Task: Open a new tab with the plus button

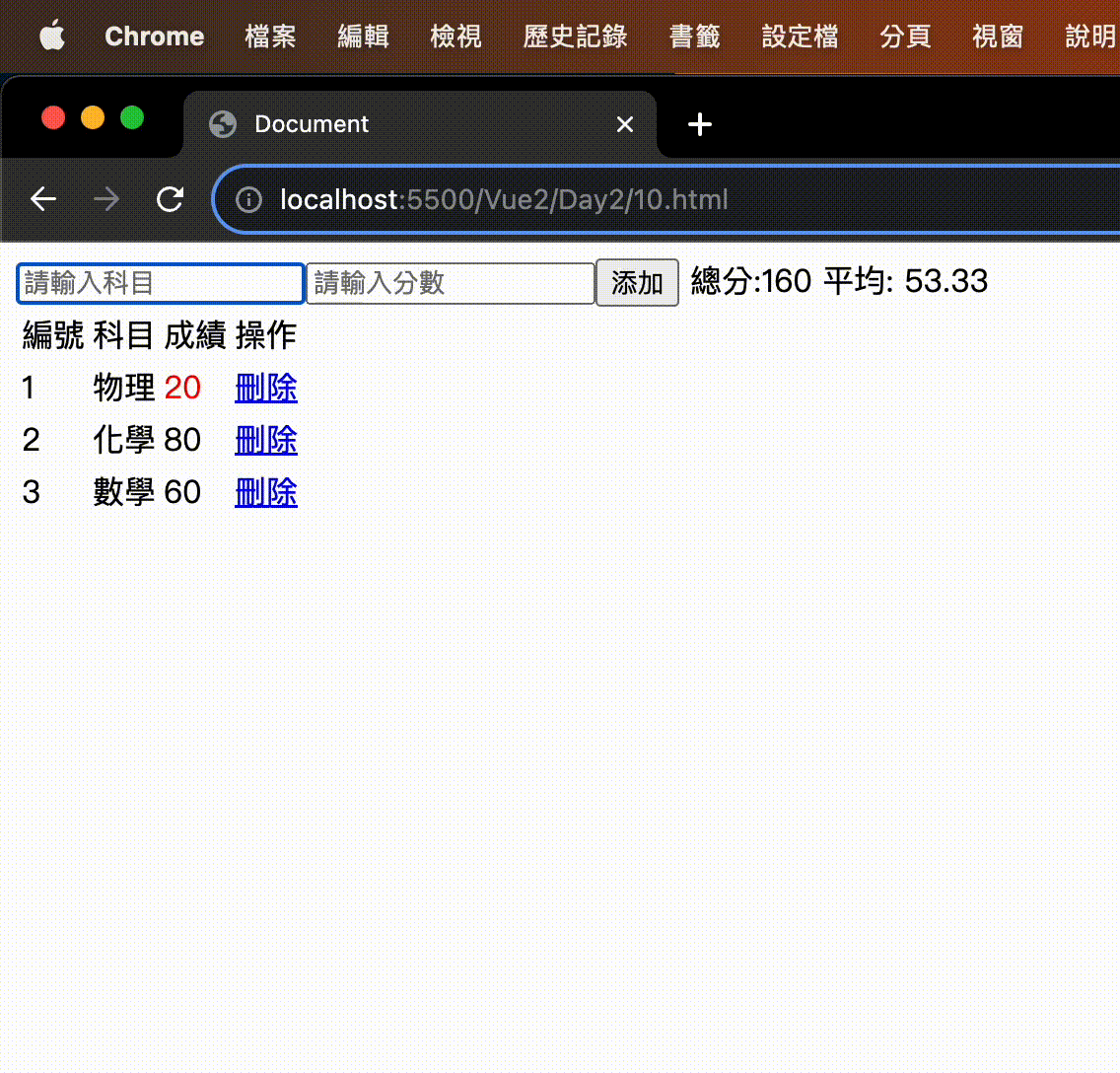Action: click(700, 124)
